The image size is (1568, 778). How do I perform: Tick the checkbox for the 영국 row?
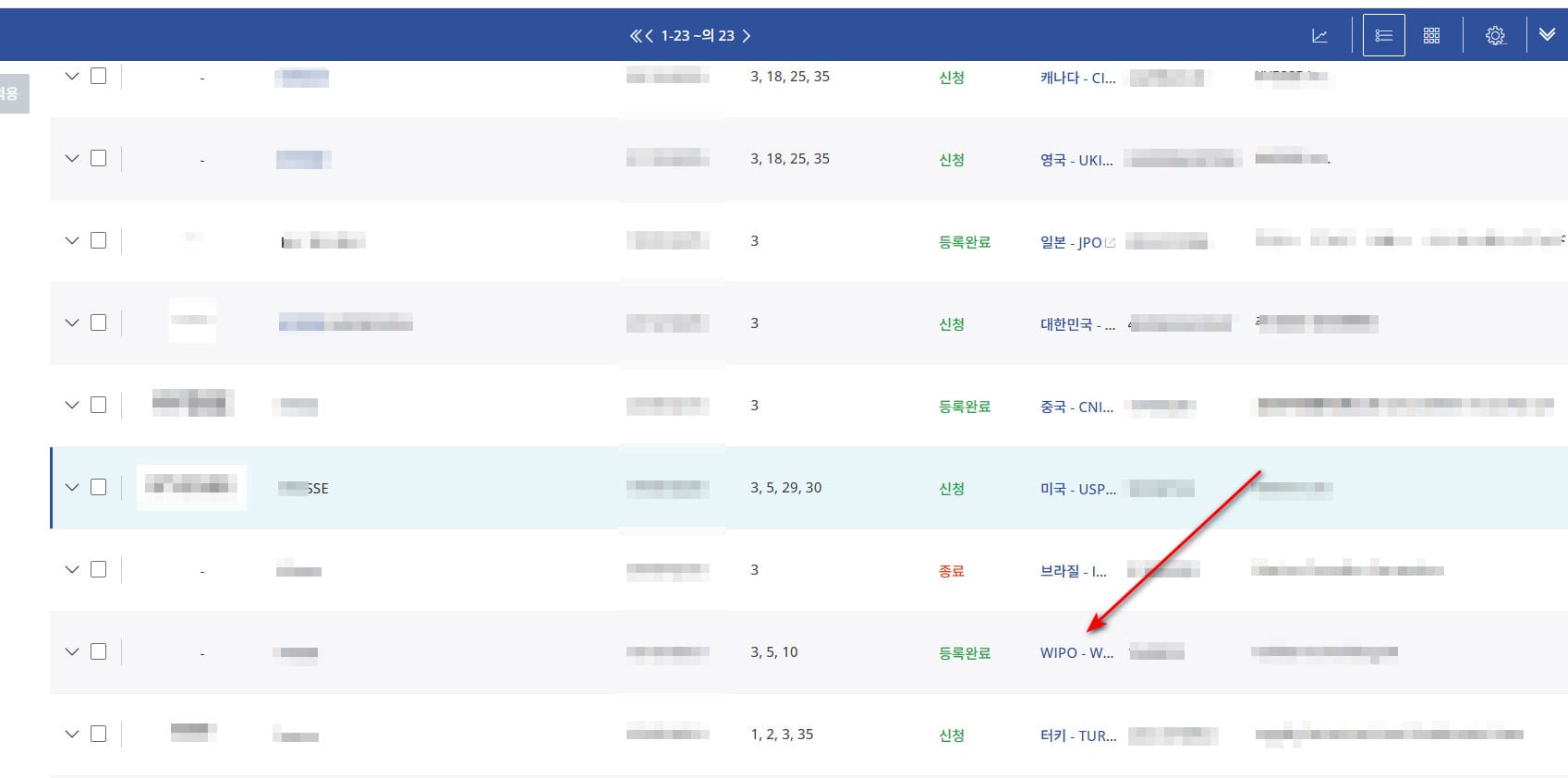click(98, 158)
